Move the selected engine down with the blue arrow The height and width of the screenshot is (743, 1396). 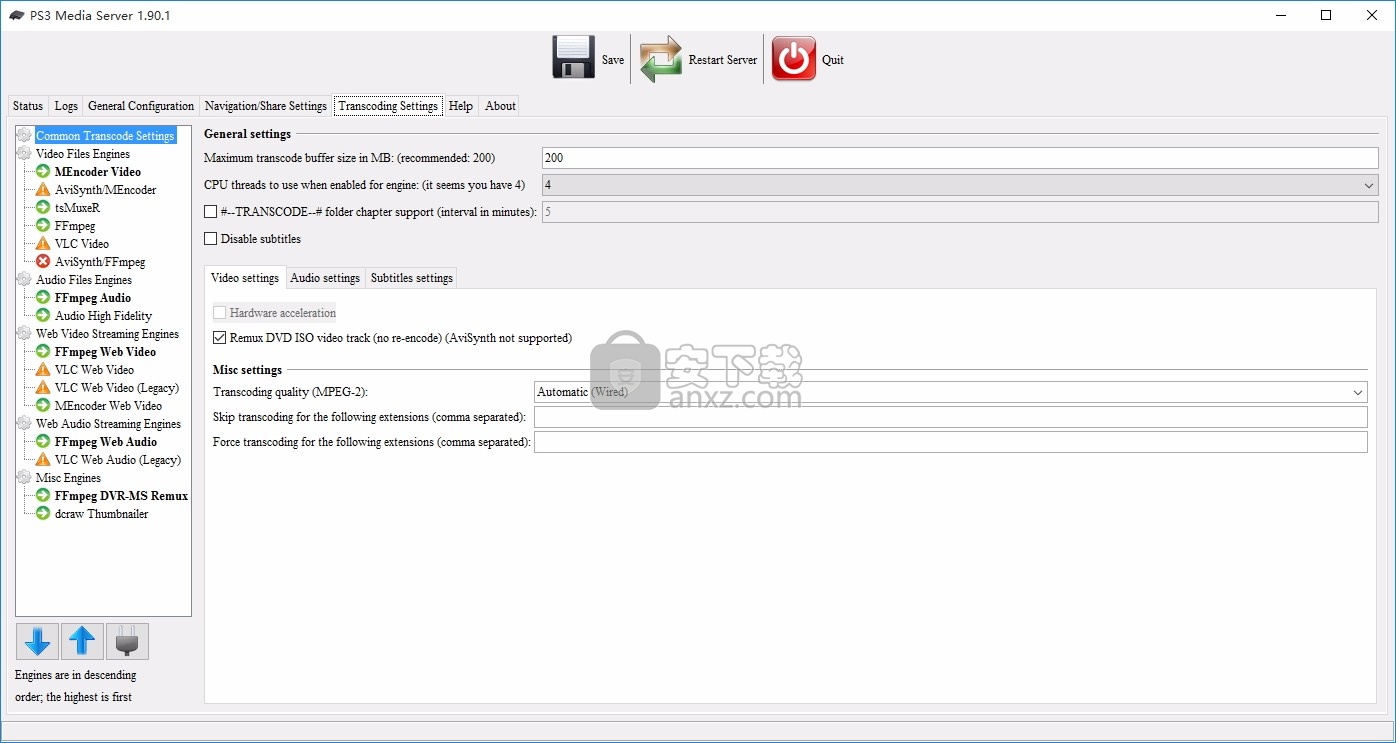(x=37, y=641)
